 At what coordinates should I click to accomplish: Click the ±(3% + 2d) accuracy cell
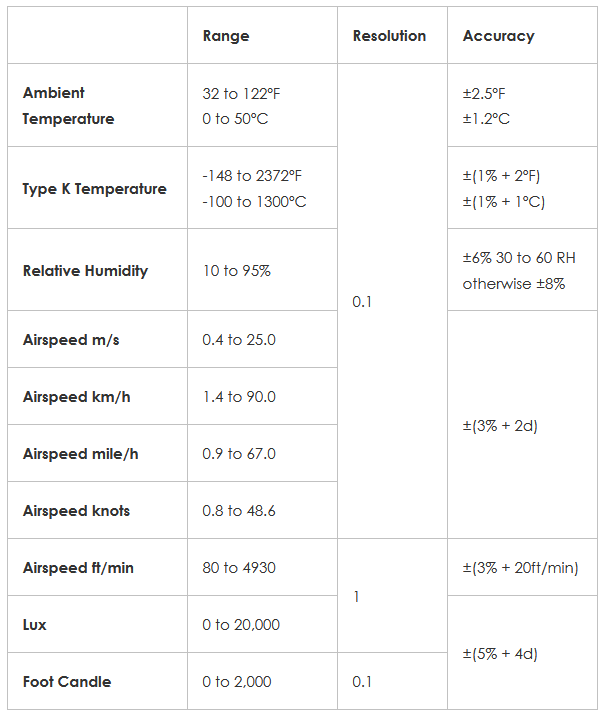(500, 426)
